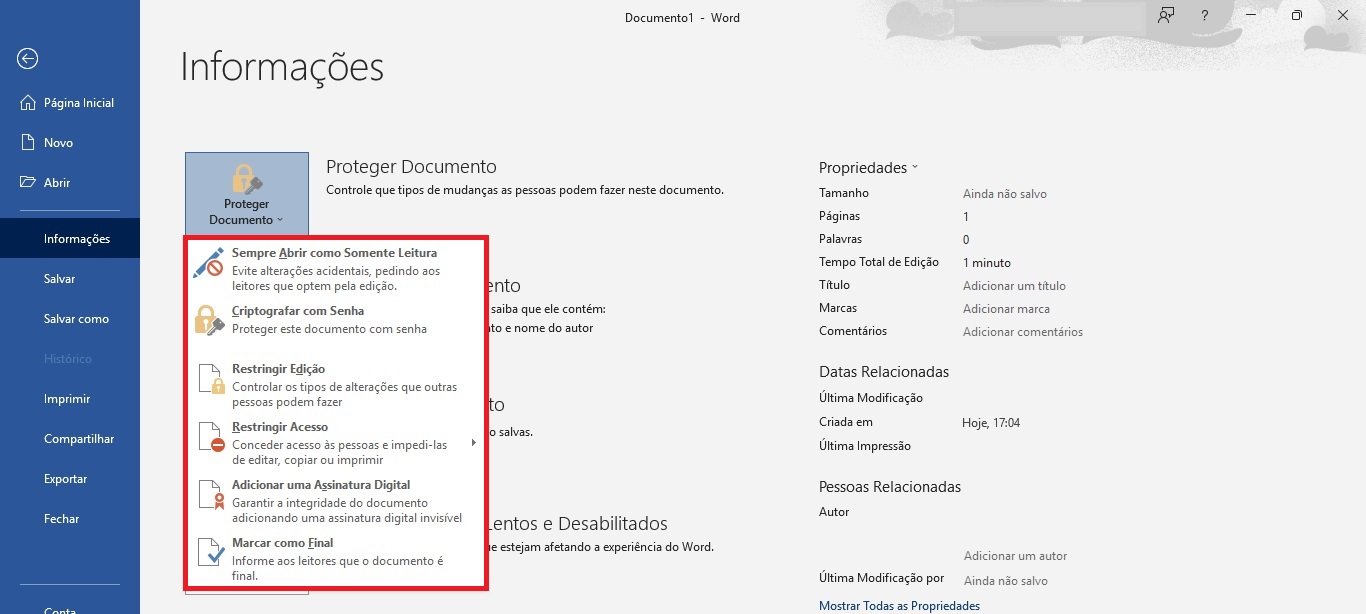Click the Sempre Abrir como Somente Leitura icon
This screenshot has width=1366, height=614.
coord(210,263)
